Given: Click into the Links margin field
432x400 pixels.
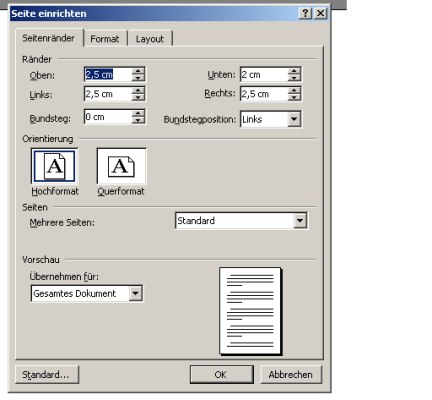Looking at the screenshot, I should tap(108, 94).
